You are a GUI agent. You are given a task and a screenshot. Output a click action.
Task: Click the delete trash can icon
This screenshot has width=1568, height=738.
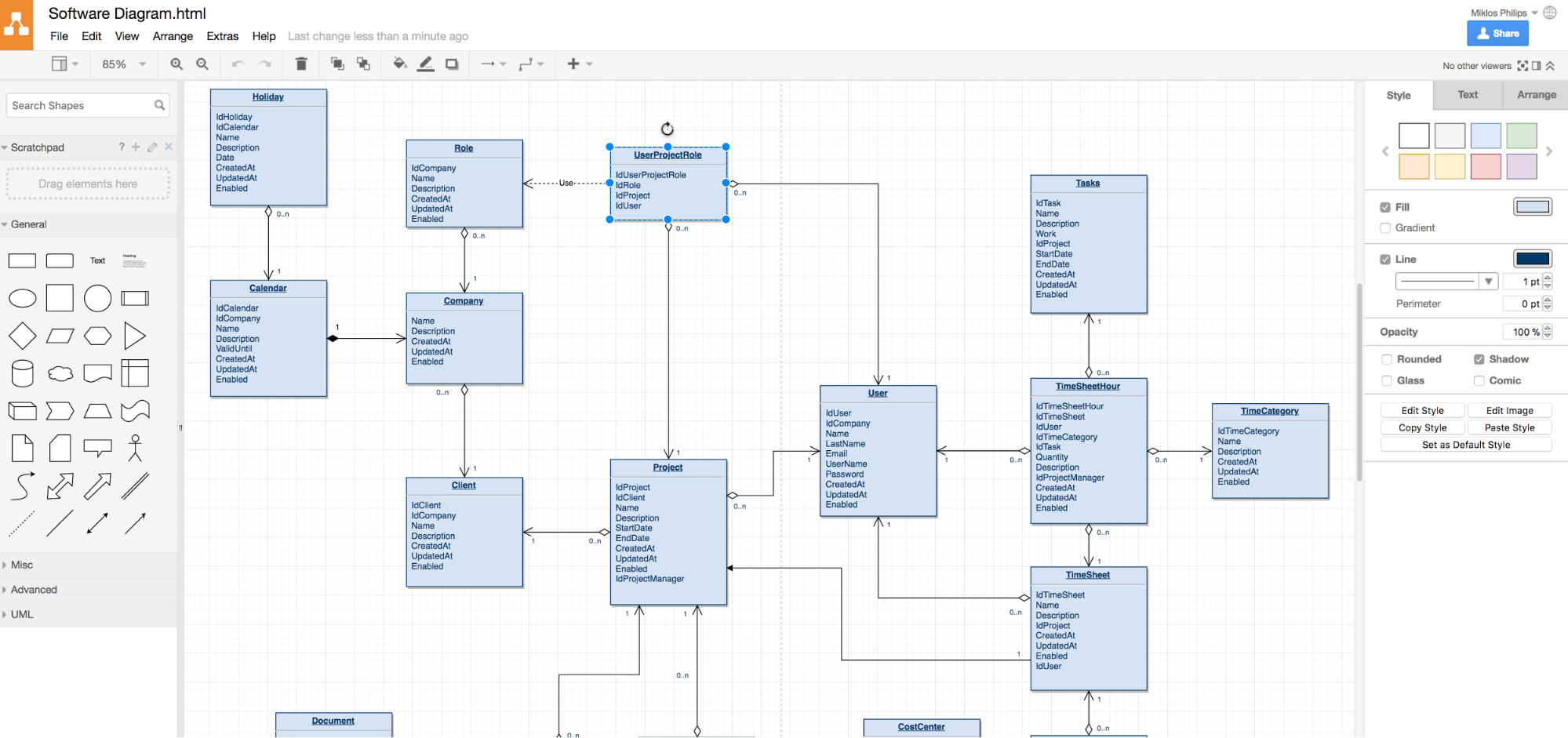click(301, 64)
